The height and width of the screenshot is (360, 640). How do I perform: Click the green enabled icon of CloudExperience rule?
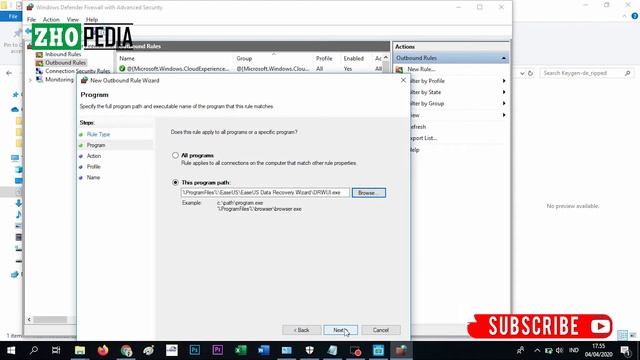coord(122,69)
